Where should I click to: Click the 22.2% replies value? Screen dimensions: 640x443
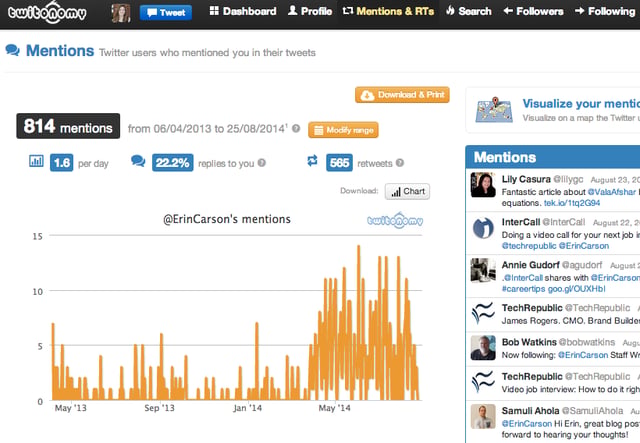point(173,163)
